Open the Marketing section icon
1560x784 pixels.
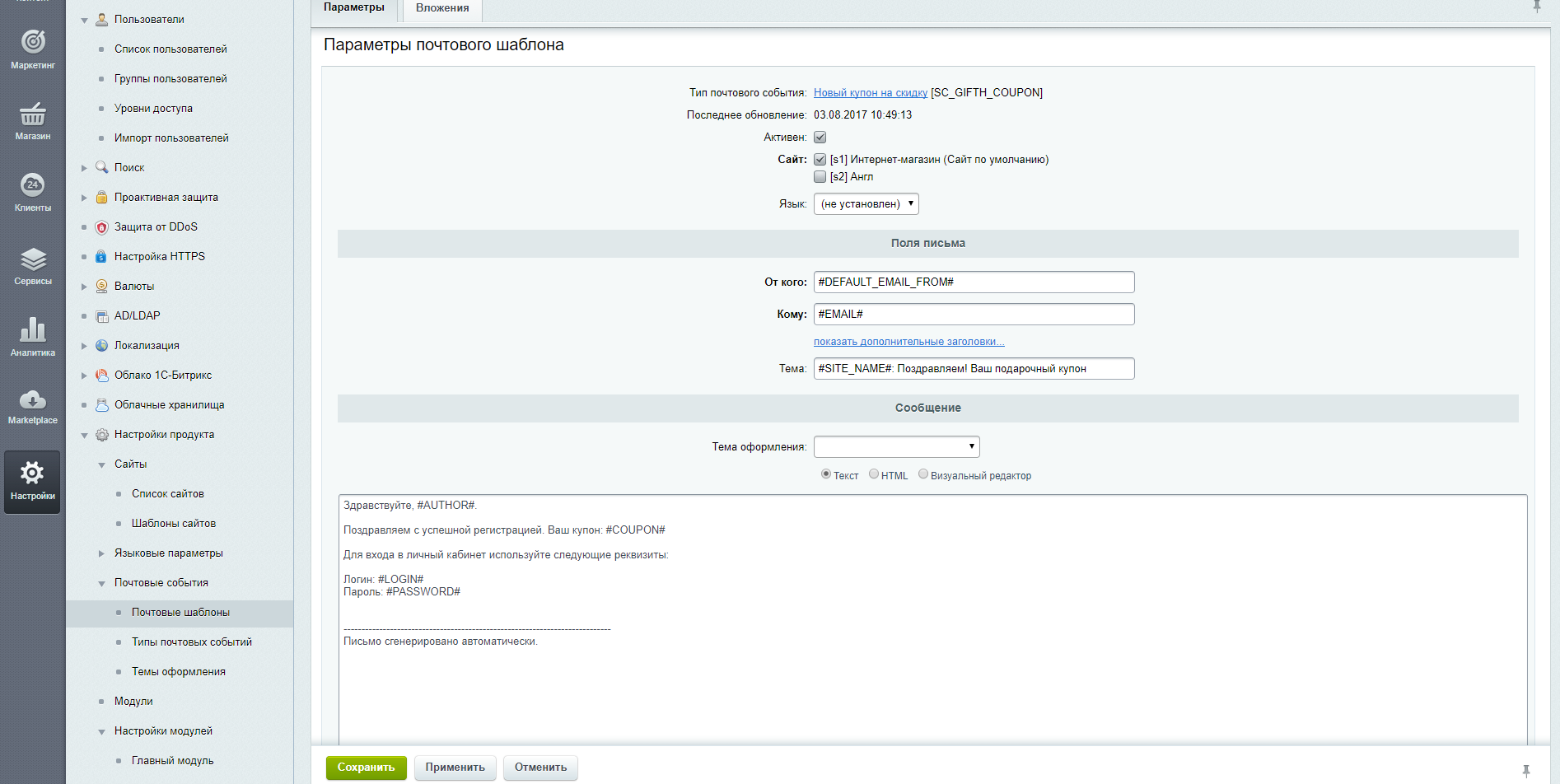coord(33,42)
